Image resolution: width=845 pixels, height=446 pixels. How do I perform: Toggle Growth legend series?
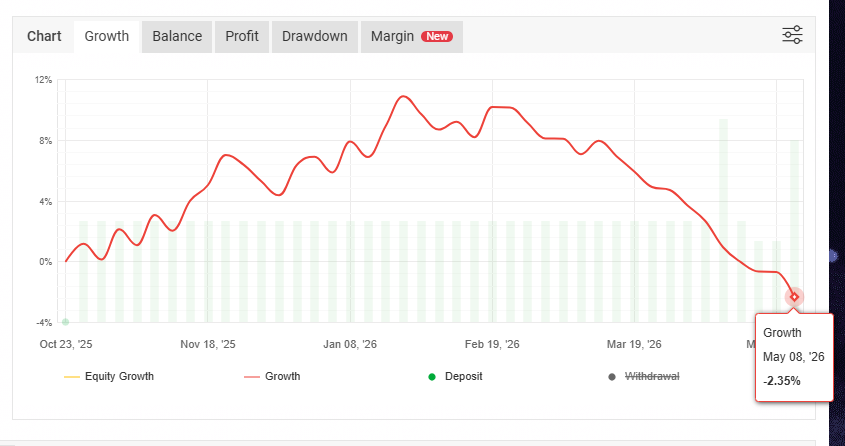click(x=272, y=377)
